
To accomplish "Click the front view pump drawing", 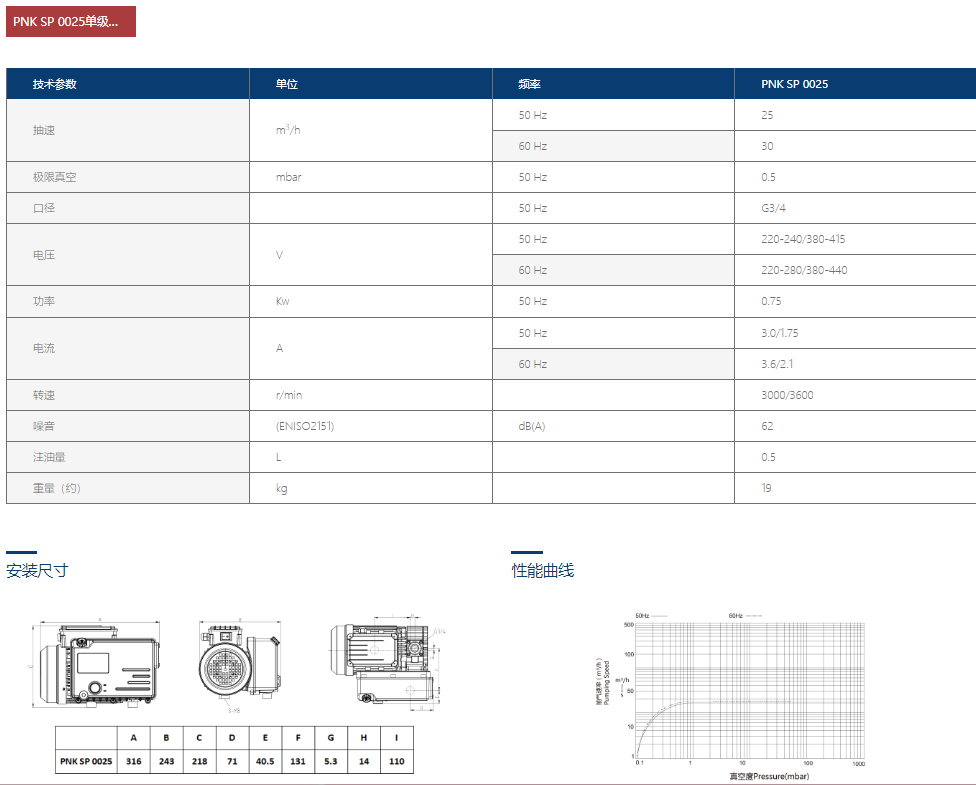I will coord(95,665).
